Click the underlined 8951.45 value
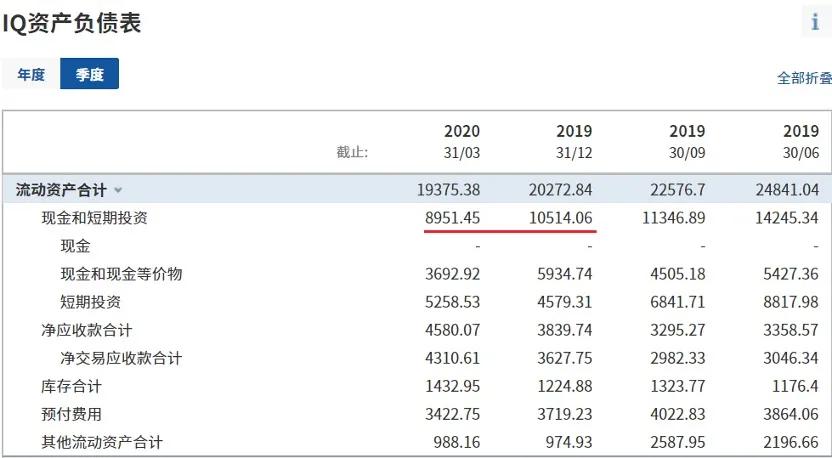Screen dimensions: 832x458 pyautogui.click(x=452, y=217)
